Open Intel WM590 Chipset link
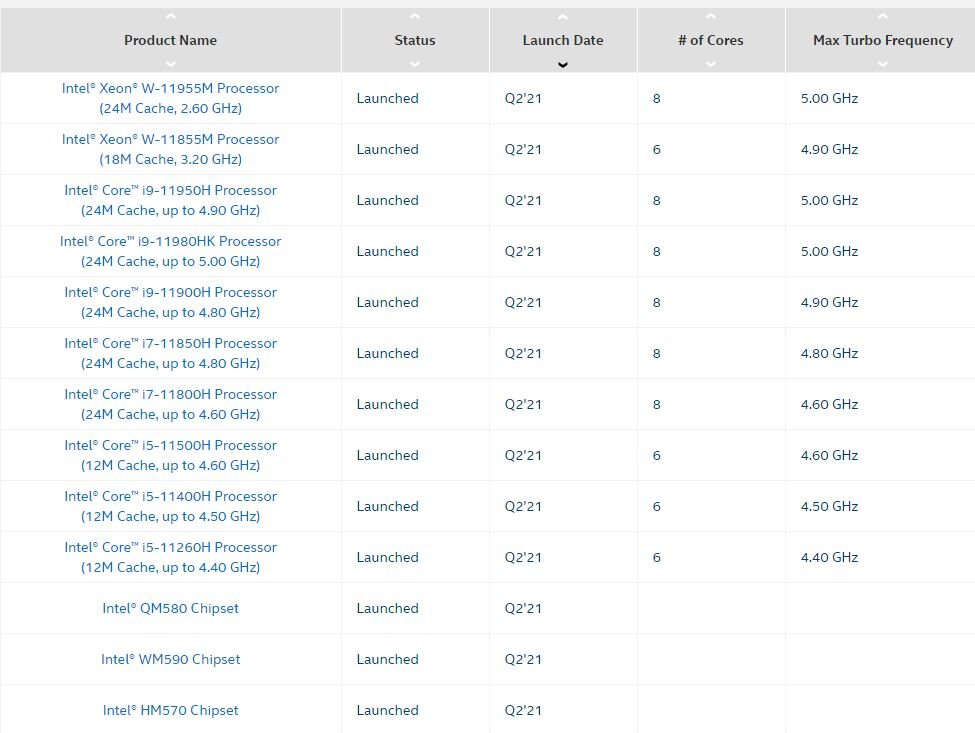The width and height of the screenshot is (975, 733). coord(170,659)
